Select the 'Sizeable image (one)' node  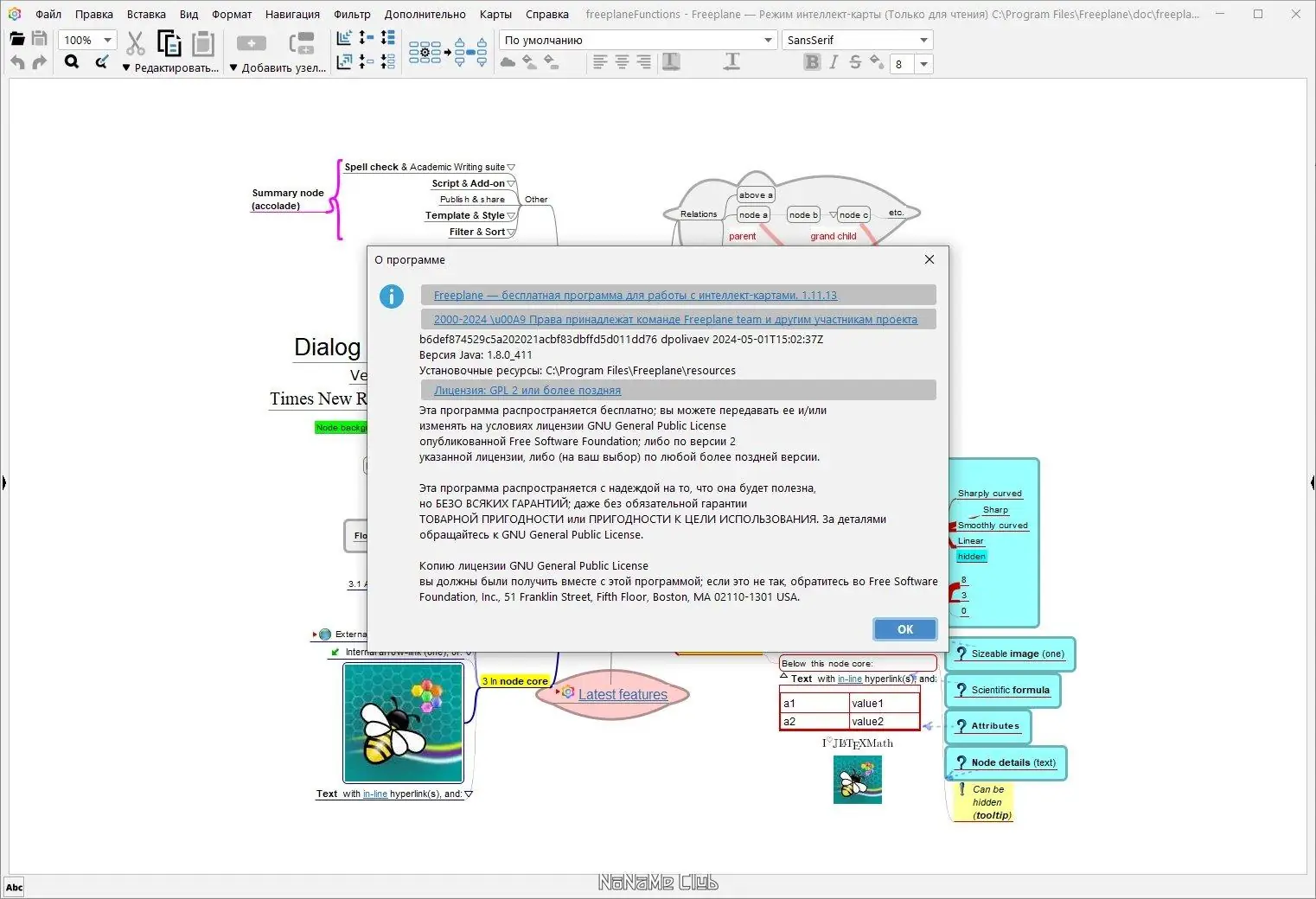[x=1010, y=654]
